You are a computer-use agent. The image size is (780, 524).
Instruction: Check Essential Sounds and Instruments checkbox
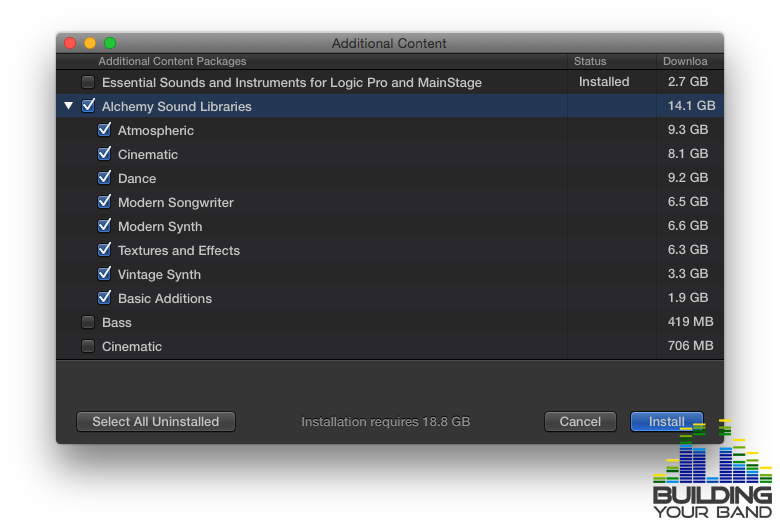[x=88, y=82]
